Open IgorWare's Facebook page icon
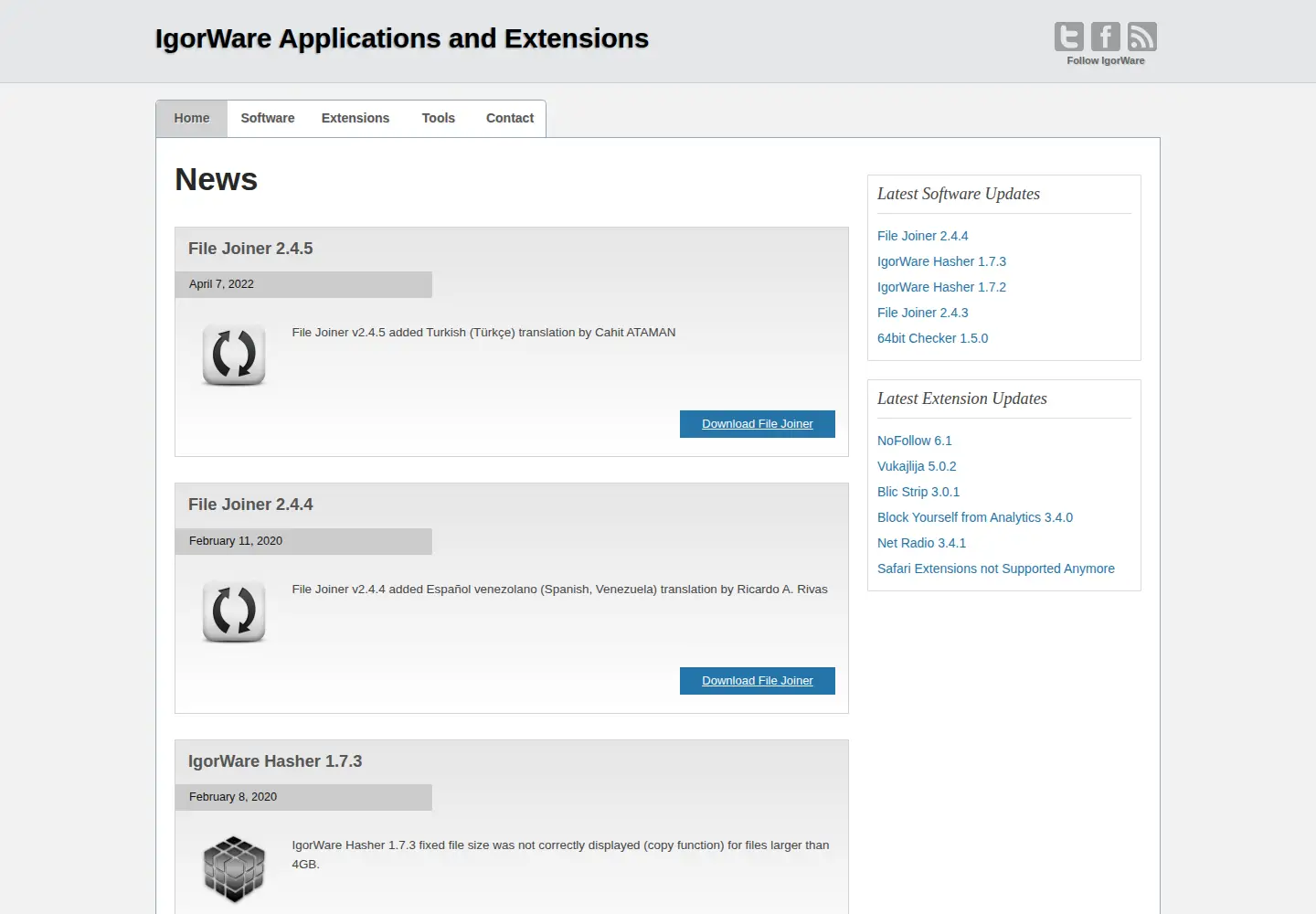 [x=1105, y=37]
